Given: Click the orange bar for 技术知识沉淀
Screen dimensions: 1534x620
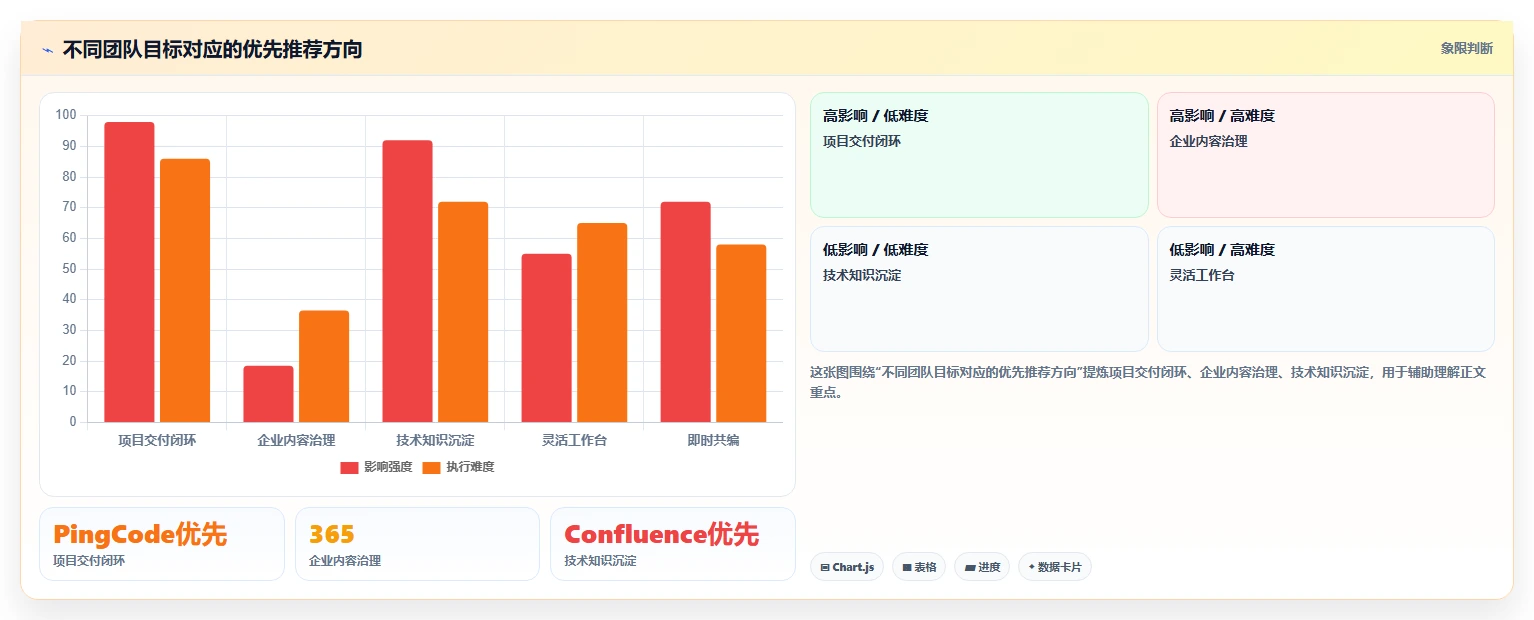Looking at the screenshot, I should [463, 312].
